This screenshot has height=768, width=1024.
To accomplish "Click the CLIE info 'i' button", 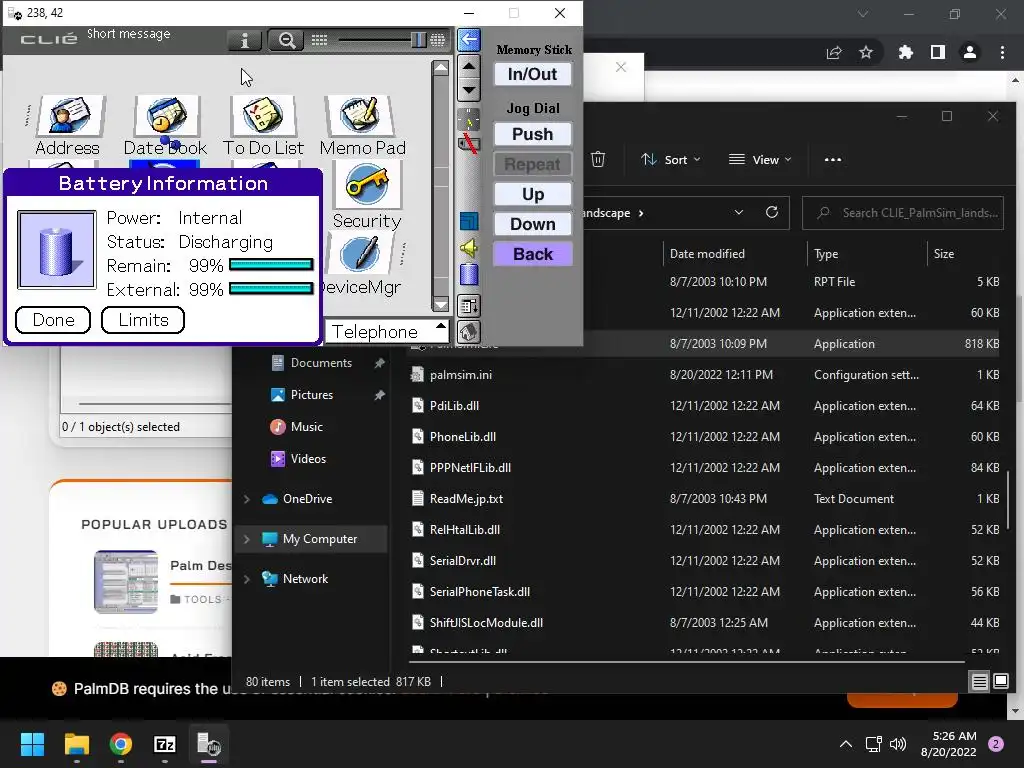I will point(245,40).
